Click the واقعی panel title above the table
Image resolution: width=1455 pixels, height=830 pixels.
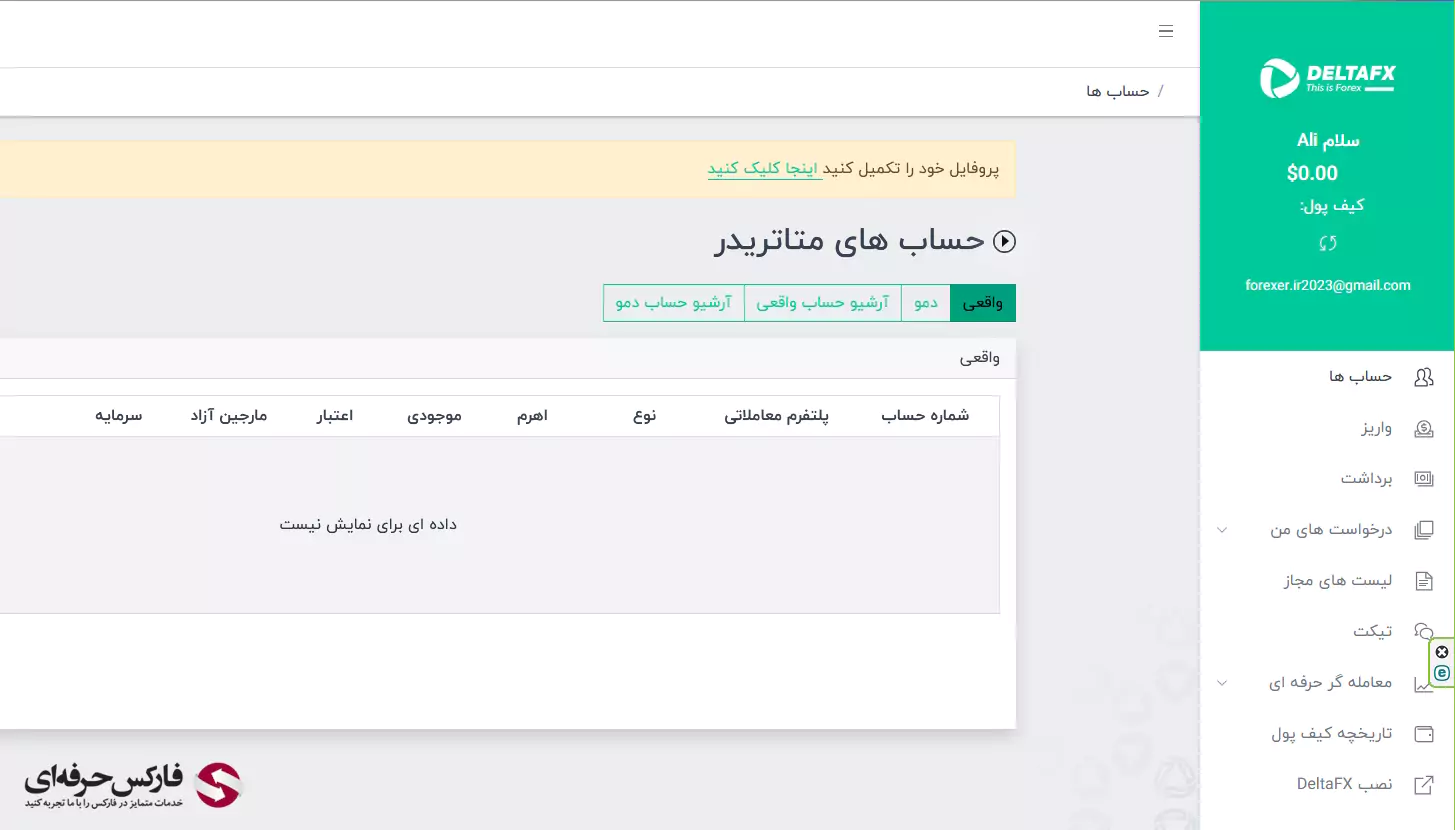pyautogui.click(x=980, y=358)
